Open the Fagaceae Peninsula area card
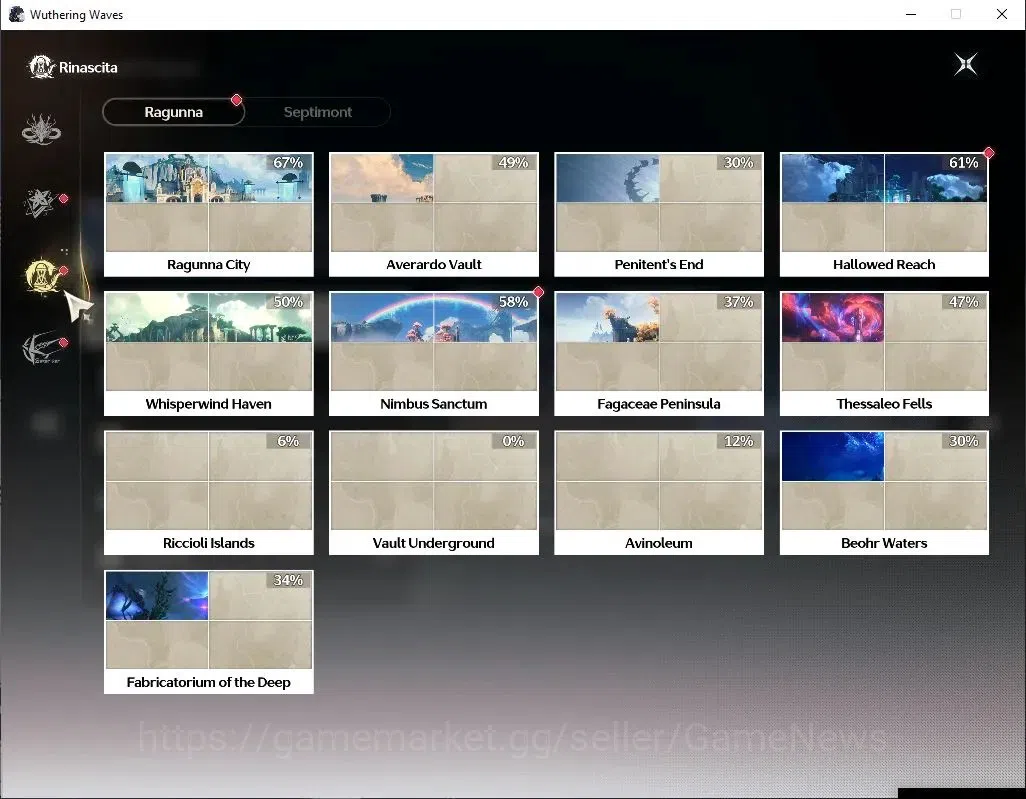Viewport: 1026px width, 799px height. tap(659, 354)
